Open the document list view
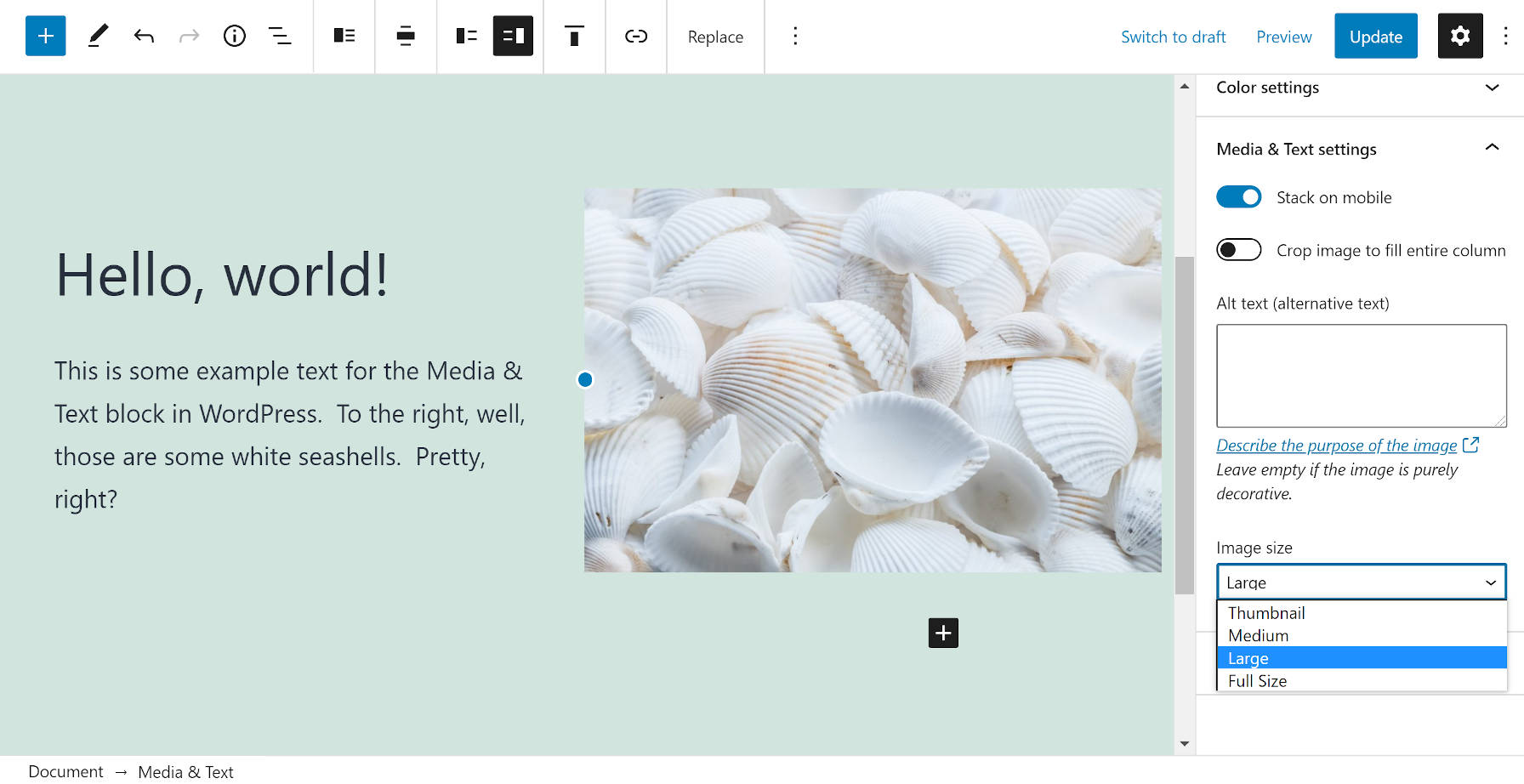 pos(281,36)
